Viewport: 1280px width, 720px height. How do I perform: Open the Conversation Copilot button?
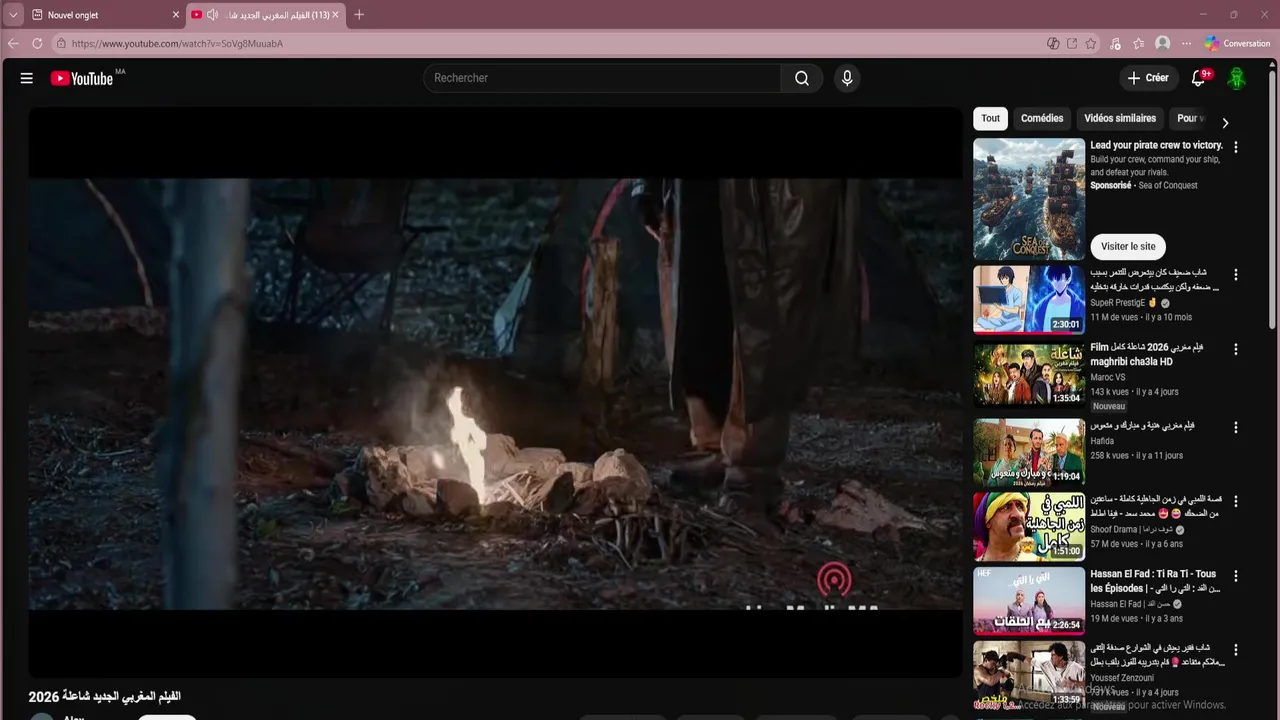click(1237, 43)
